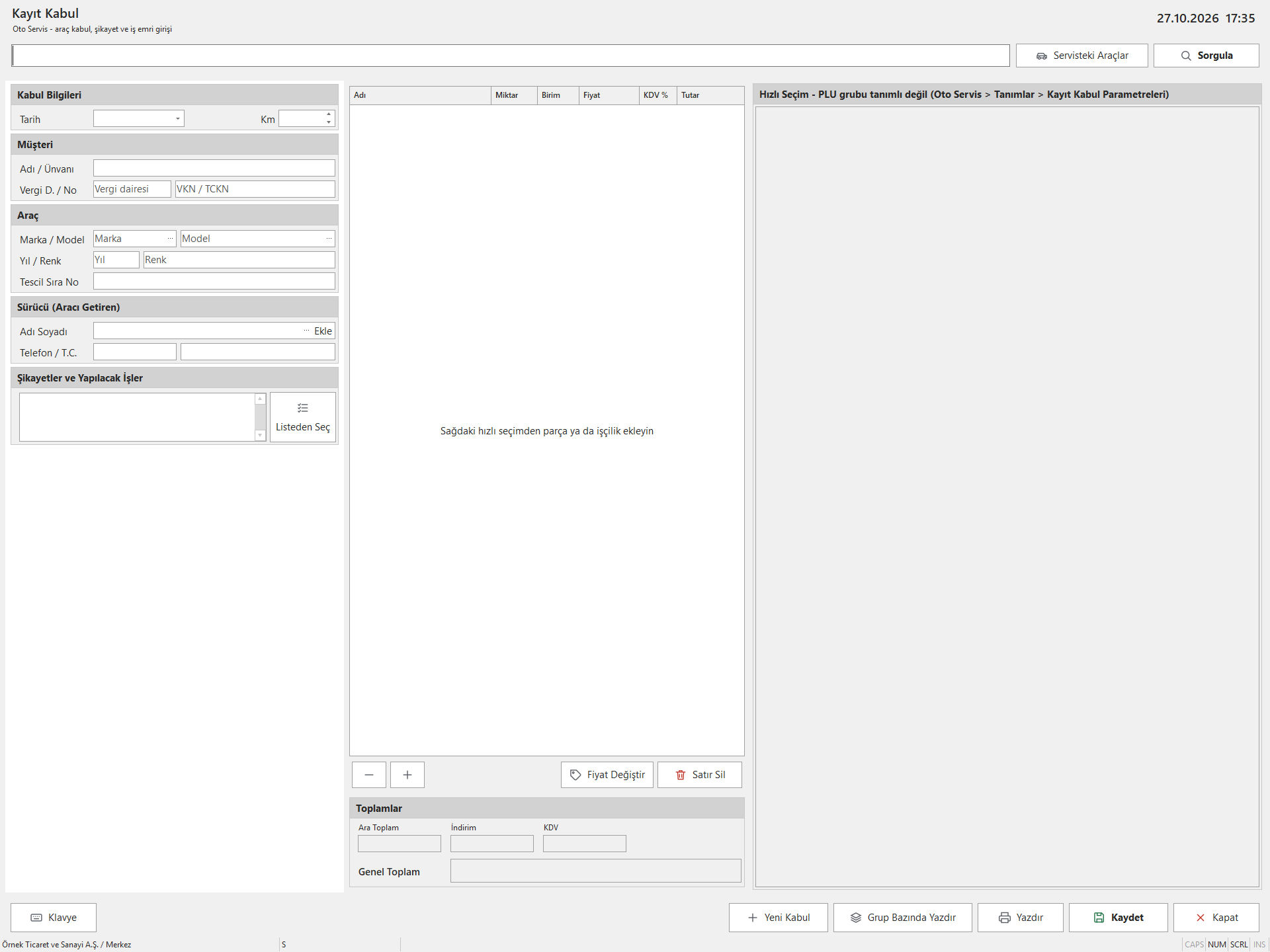Viewport: 1270px width, 952px height.
Task: Click the minus quantity button
Action: tap(369, 775)
